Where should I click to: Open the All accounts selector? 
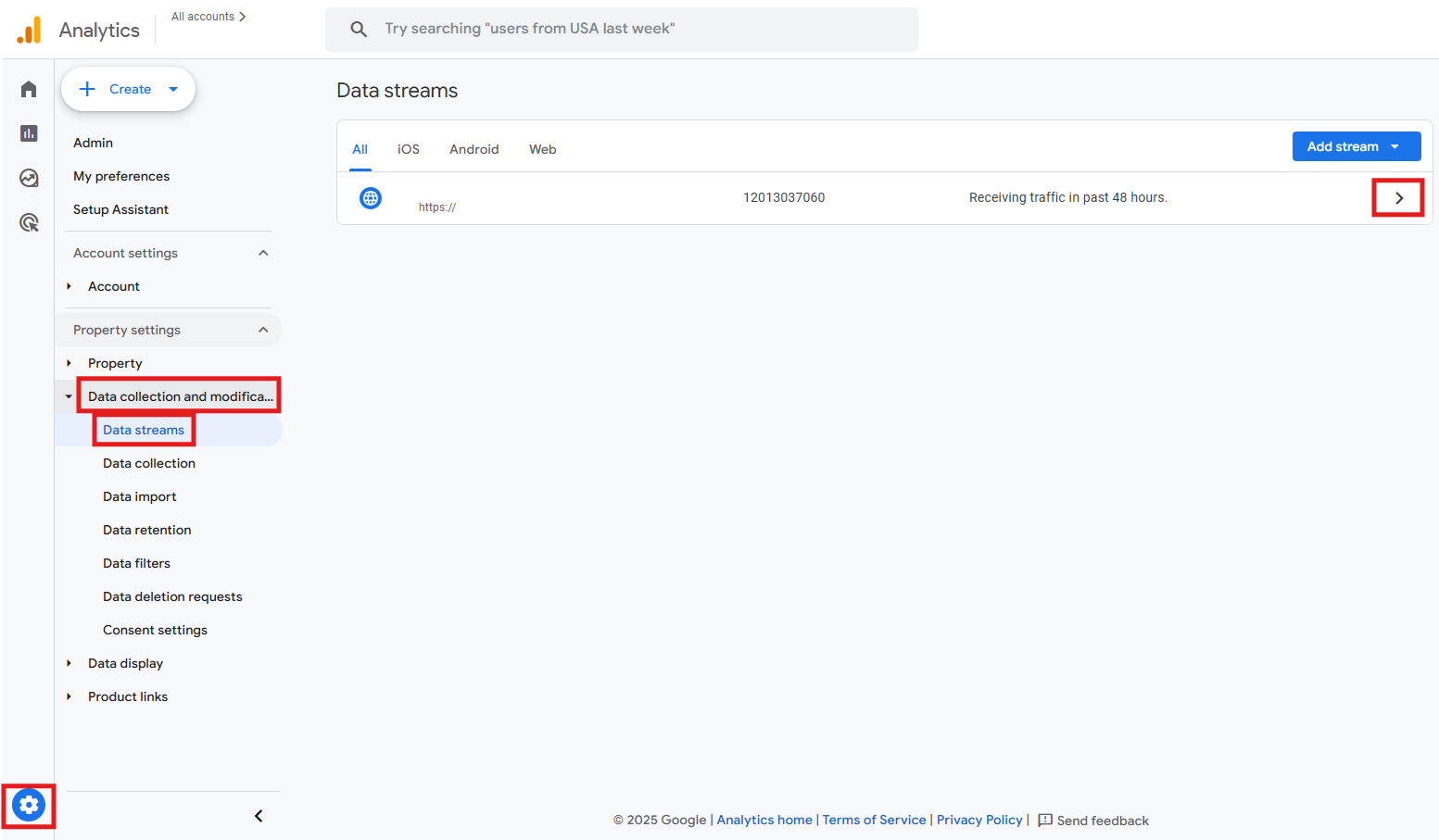point(208,17)
